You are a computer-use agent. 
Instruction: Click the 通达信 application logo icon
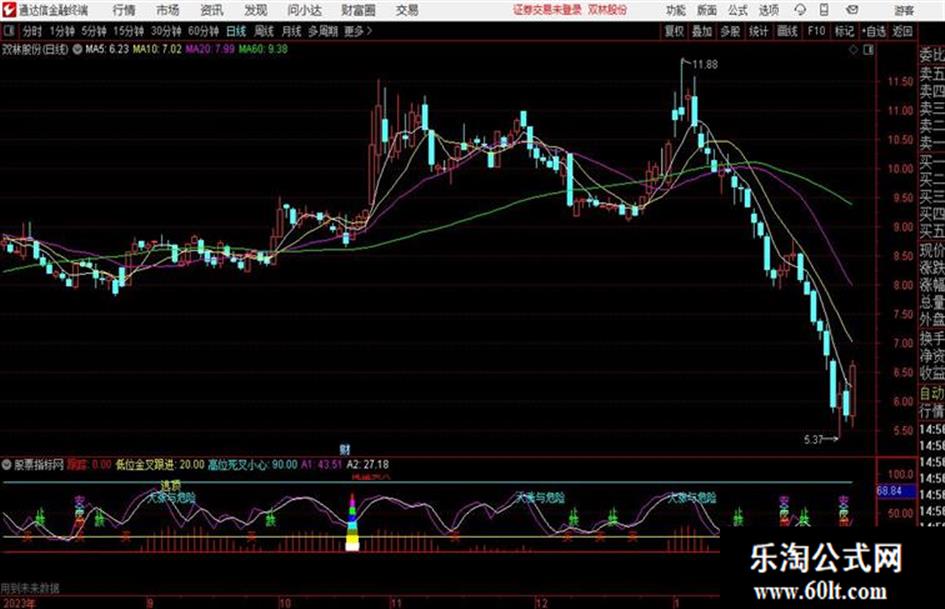pyautogui.click(x=9, y=10)
